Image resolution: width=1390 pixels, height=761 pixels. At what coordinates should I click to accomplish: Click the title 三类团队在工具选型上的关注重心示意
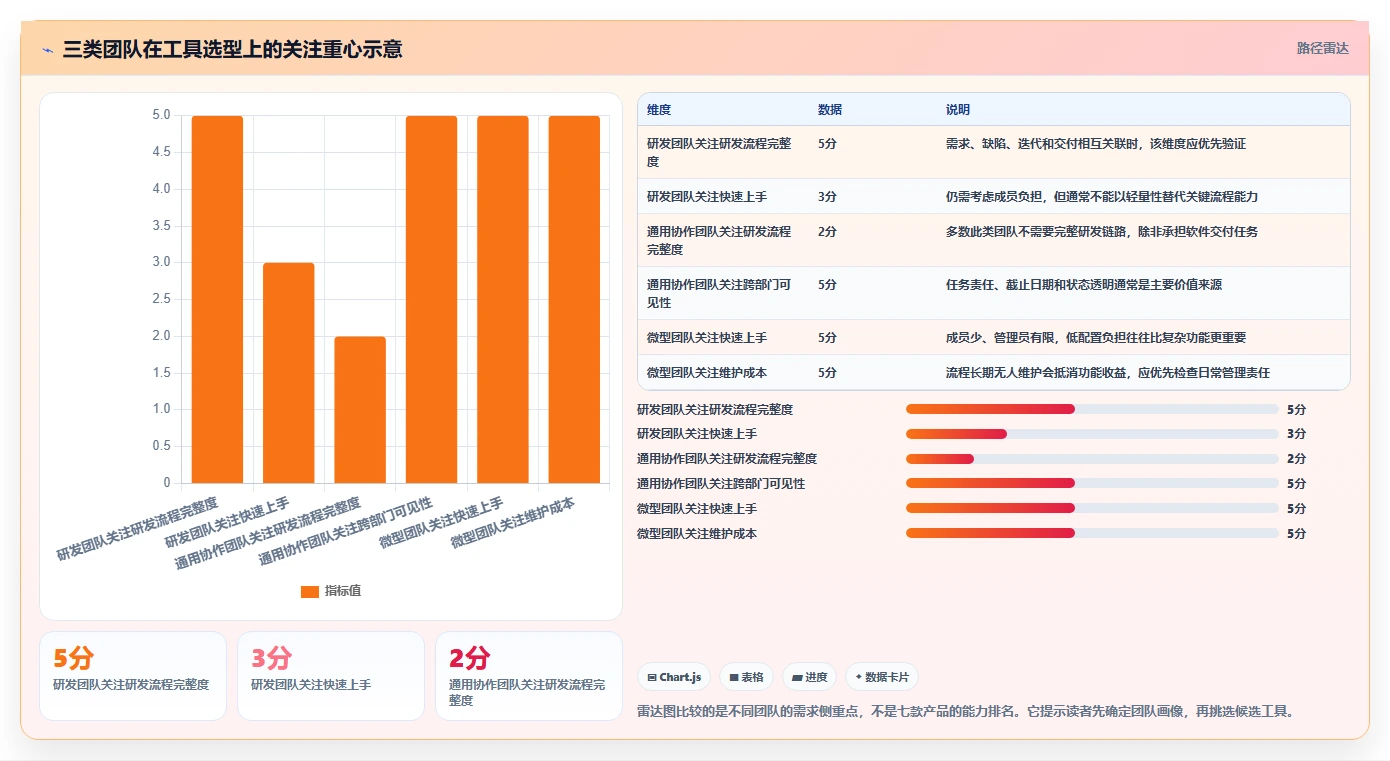(x=233, y=49)
